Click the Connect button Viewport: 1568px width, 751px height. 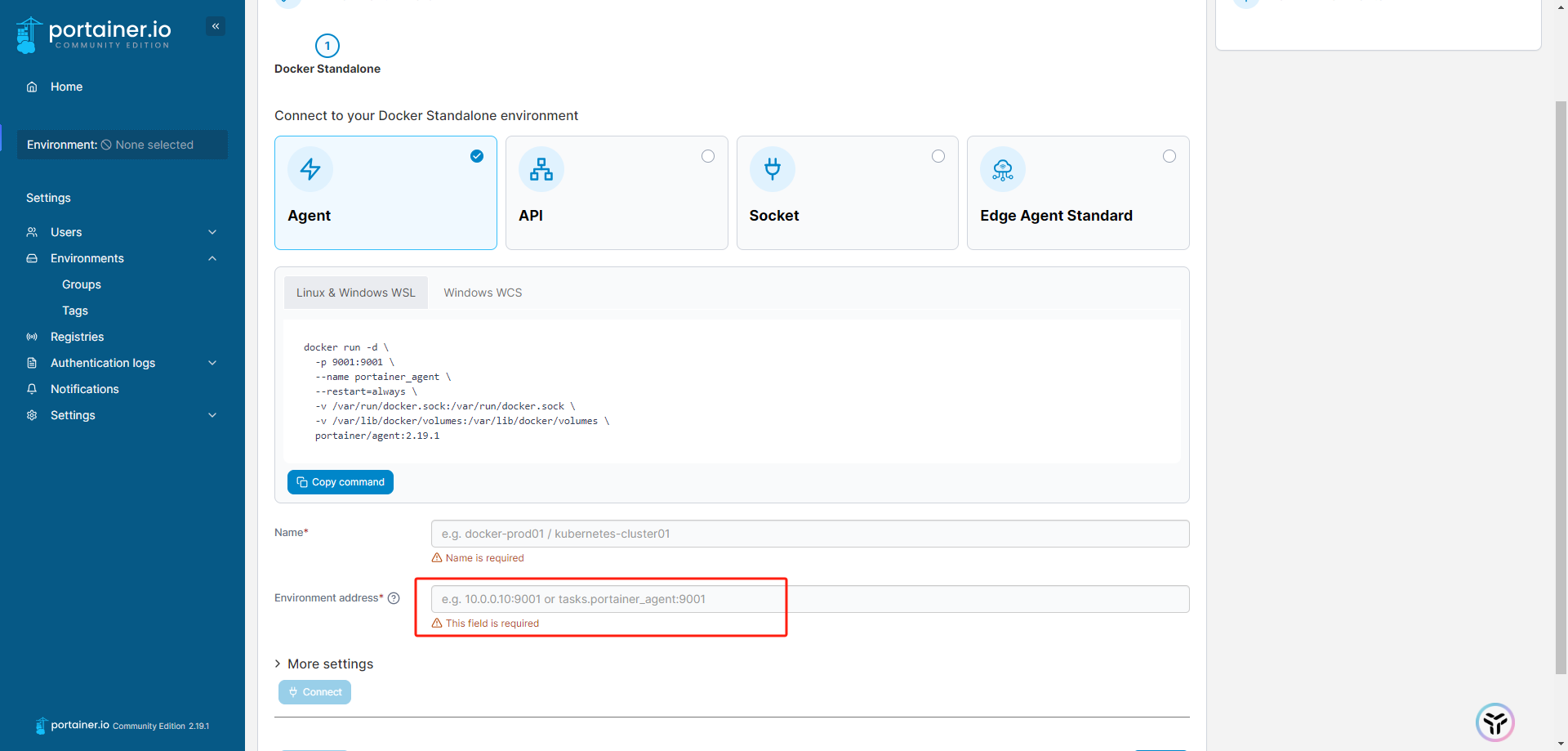314,692
